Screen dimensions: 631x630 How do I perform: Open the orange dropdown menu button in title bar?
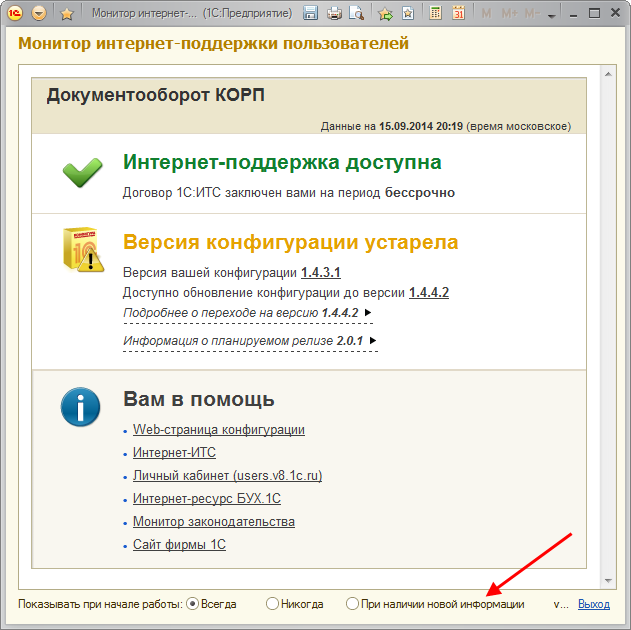click(39, 14)
